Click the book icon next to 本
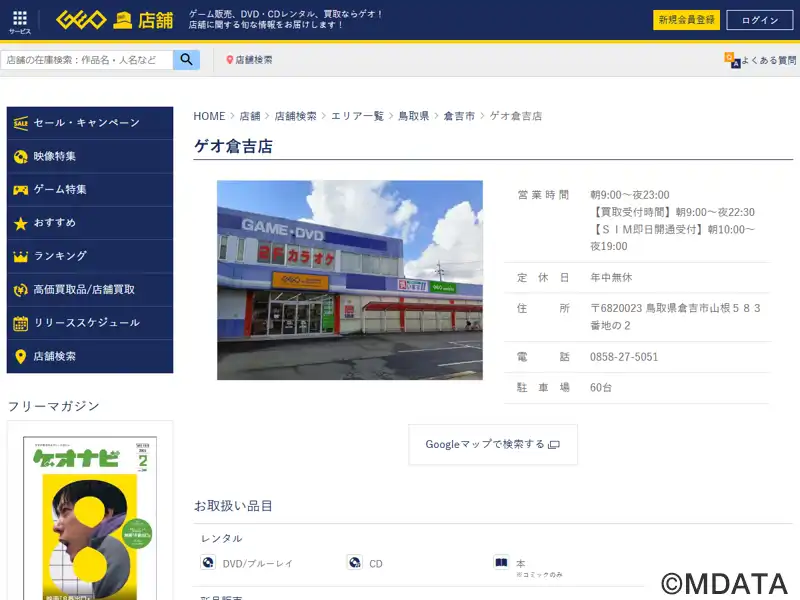 pos(501,562)
